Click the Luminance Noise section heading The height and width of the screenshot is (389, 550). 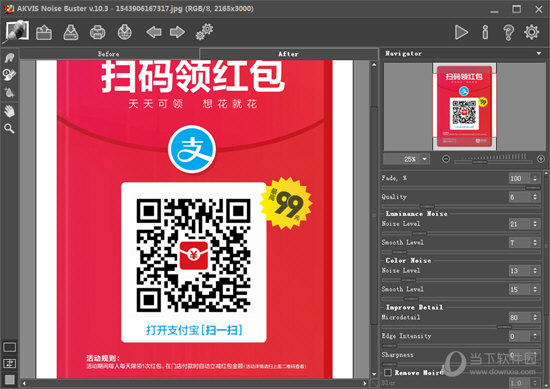(416, 214)
